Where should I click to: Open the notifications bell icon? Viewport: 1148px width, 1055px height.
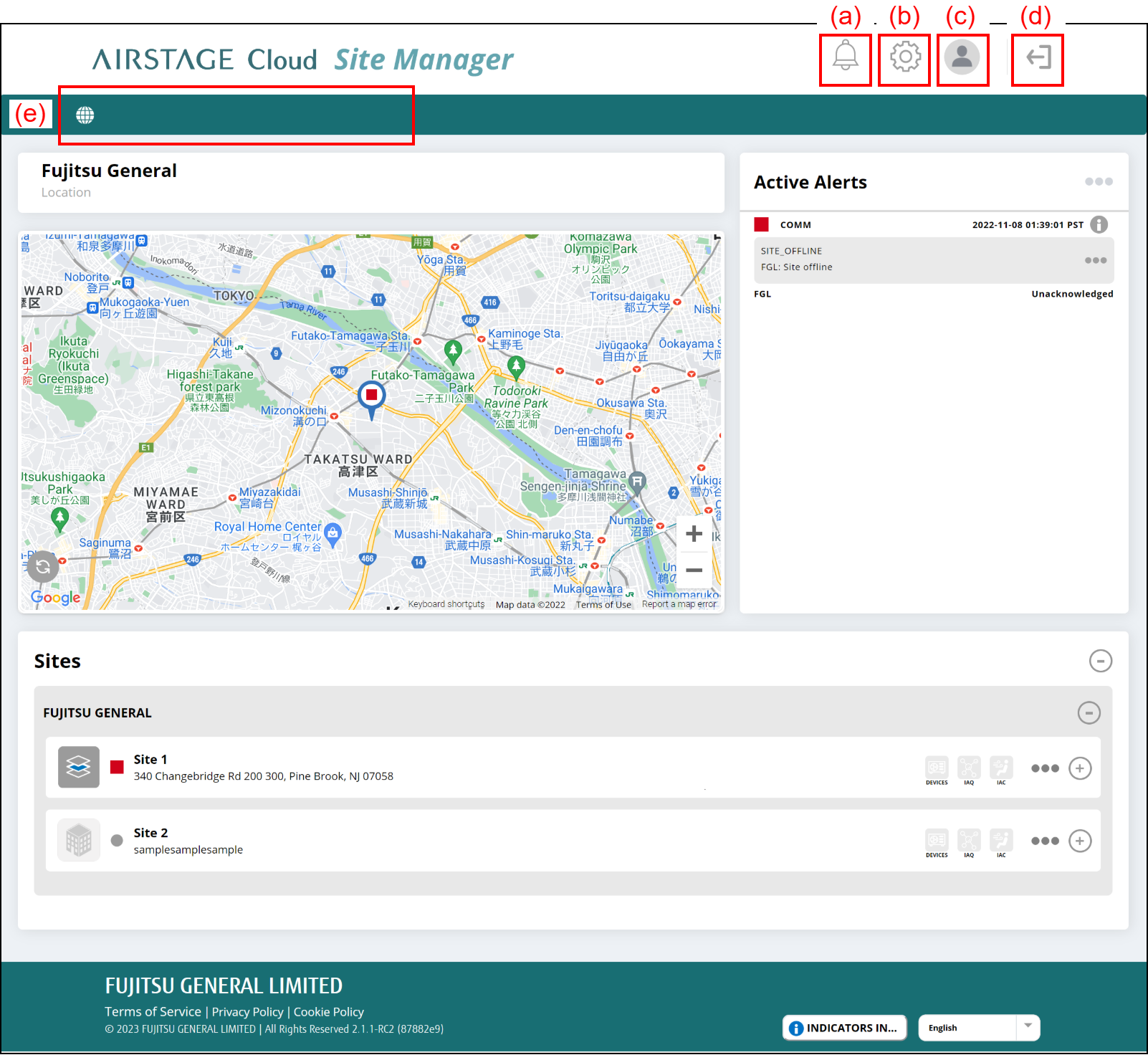(845, 56)
